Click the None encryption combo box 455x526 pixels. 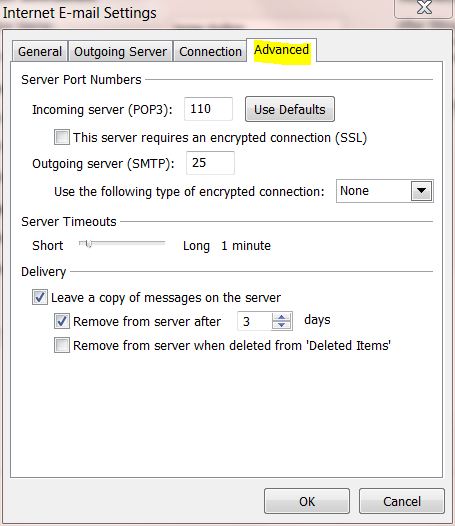[385, 191]
